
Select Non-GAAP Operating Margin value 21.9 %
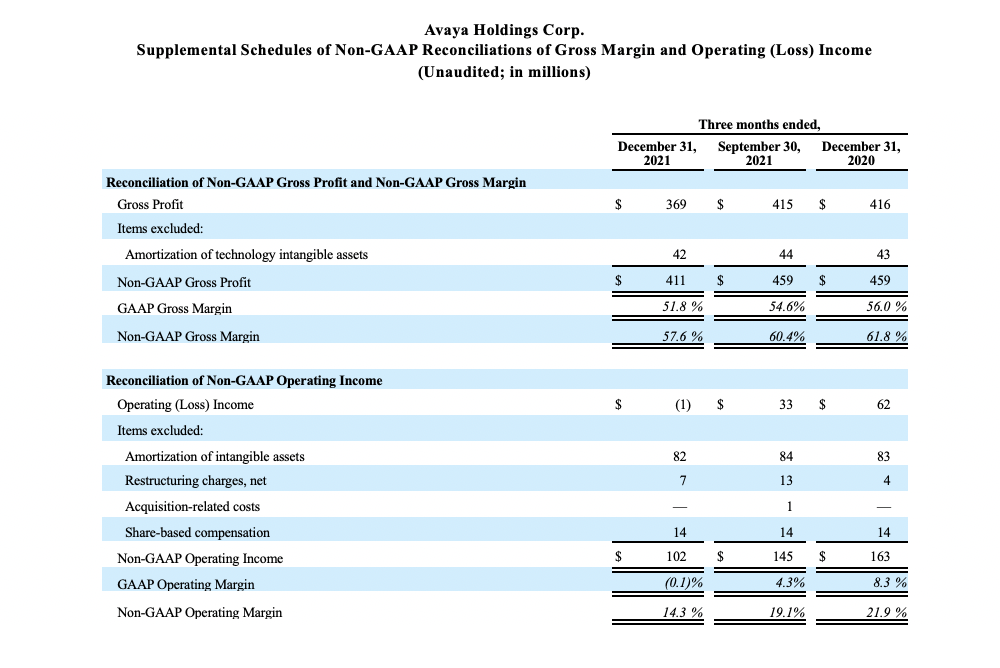pyautogui.click(x=886, y=612)
